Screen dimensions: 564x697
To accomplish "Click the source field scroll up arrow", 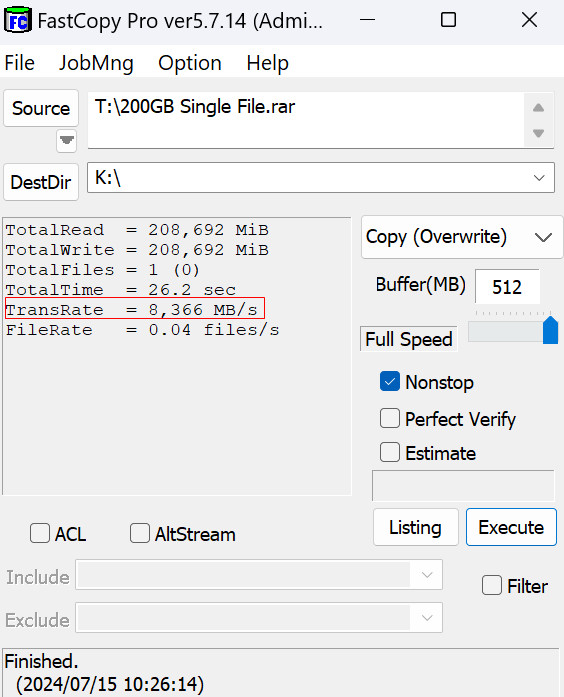I will coord(538,108).
